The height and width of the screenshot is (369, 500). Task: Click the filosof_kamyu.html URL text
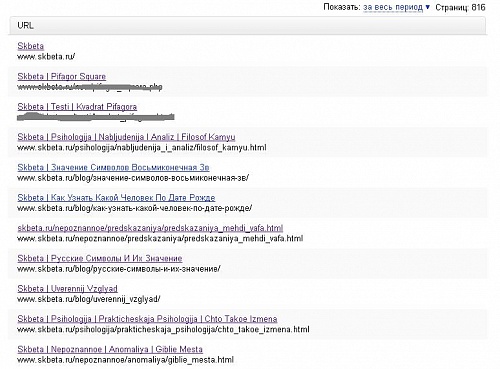[x=142, y=148]
